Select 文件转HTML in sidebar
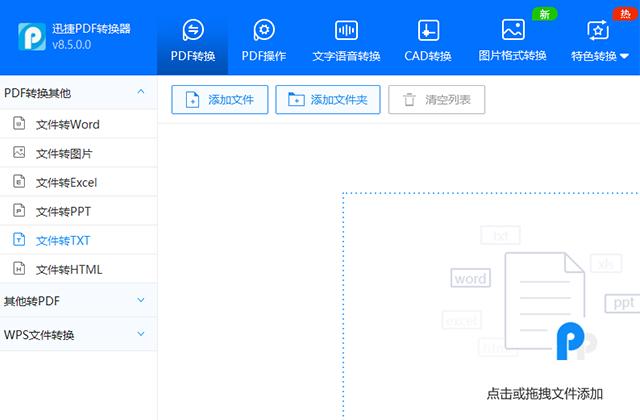The image size is (640, 420). click(x=78, y=269)
